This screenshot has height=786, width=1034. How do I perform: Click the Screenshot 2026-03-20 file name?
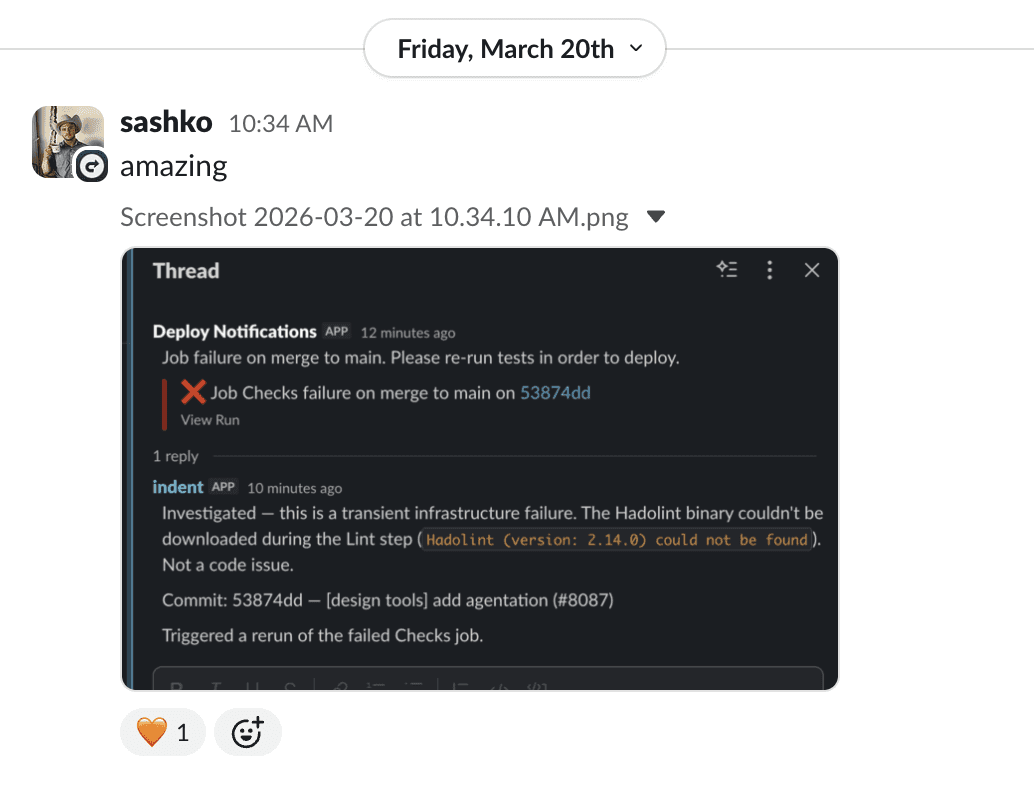click(x=374, y=217)
